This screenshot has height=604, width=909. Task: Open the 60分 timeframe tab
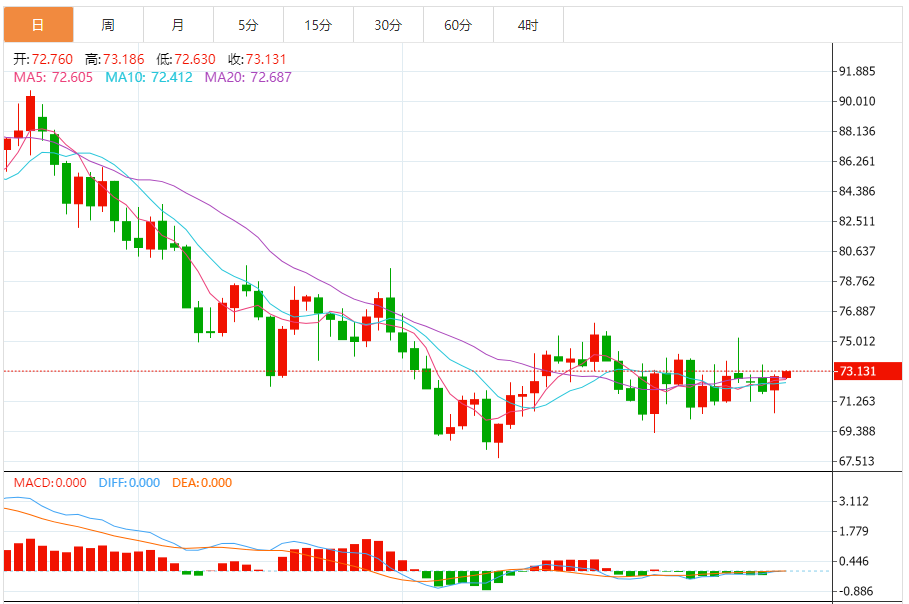pyautogui.click(x=459, y=25)
